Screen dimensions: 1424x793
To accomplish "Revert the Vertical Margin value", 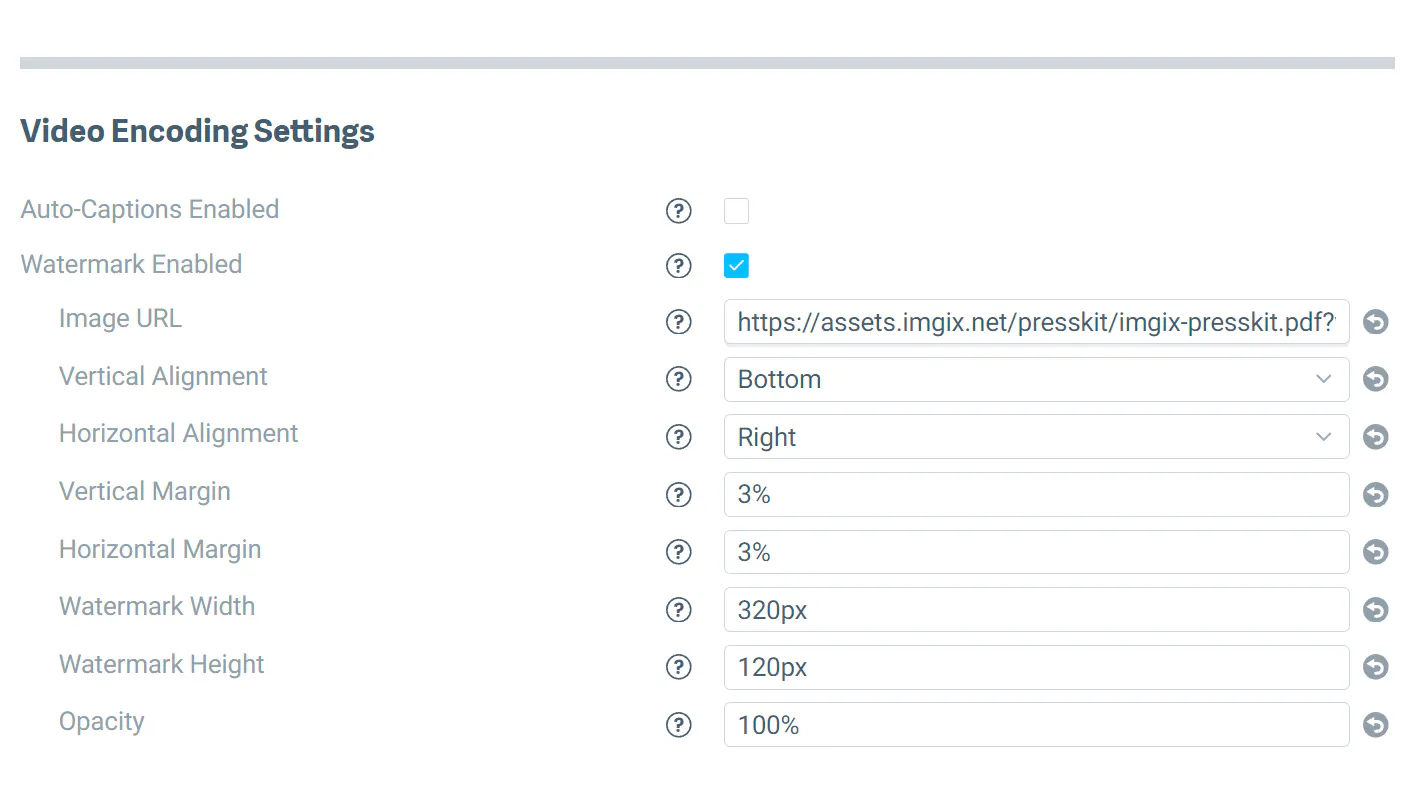I will click(x=1376, y=495).
